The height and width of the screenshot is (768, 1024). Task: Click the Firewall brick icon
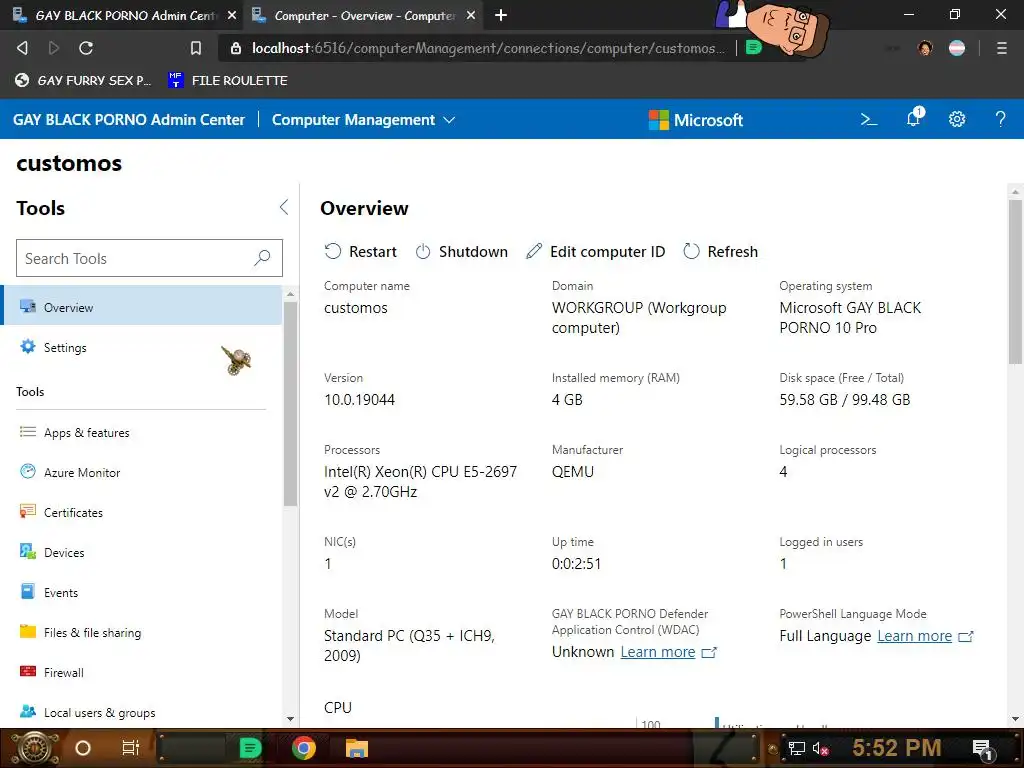[27, 671]
